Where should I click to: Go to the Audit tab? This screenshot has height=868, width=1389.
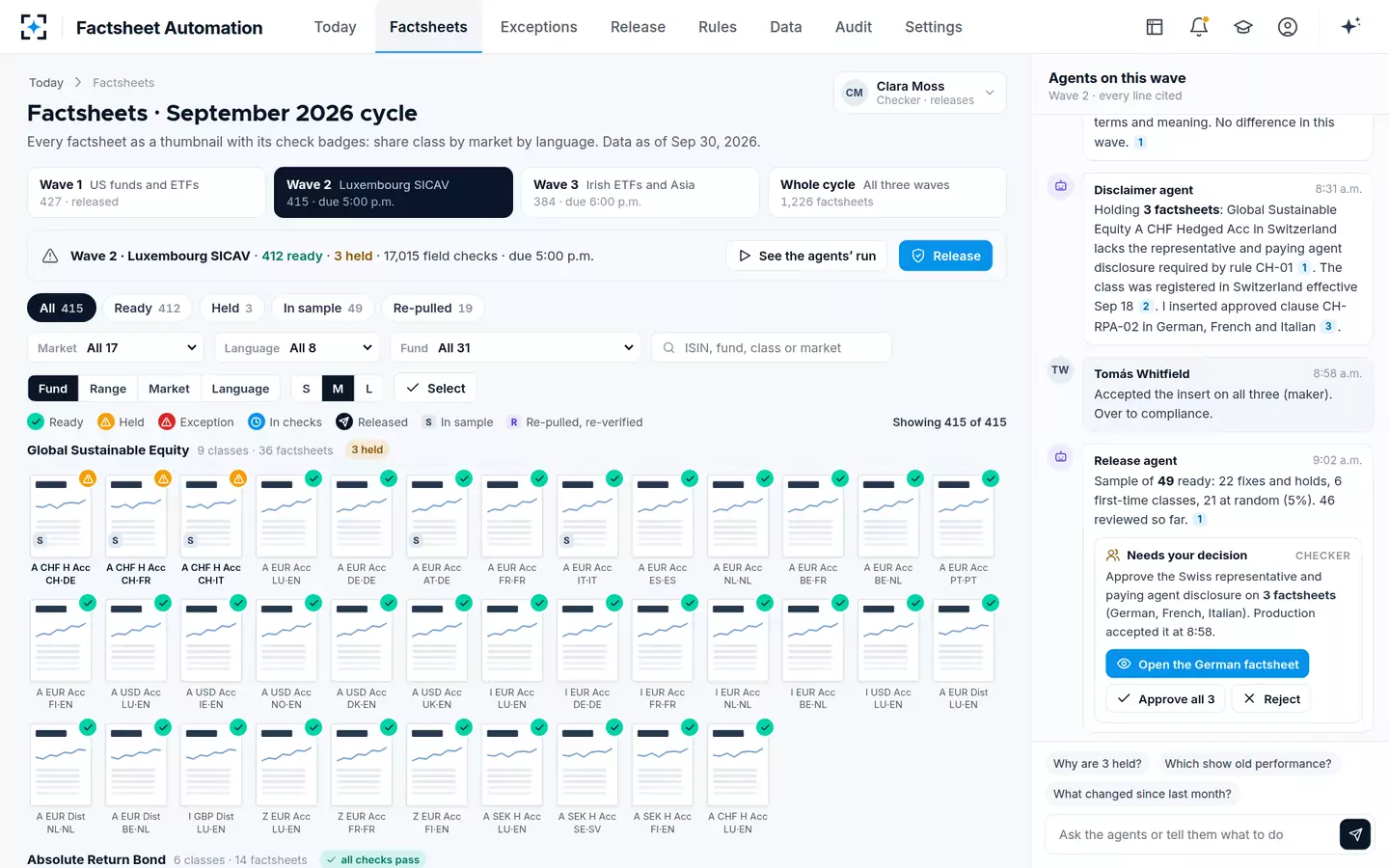[x=854, y=27]
